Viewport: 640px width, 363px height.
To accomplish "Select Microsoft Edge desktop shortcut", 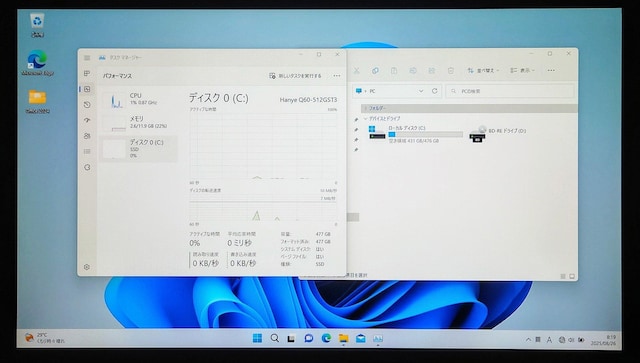I will point(37,63).
